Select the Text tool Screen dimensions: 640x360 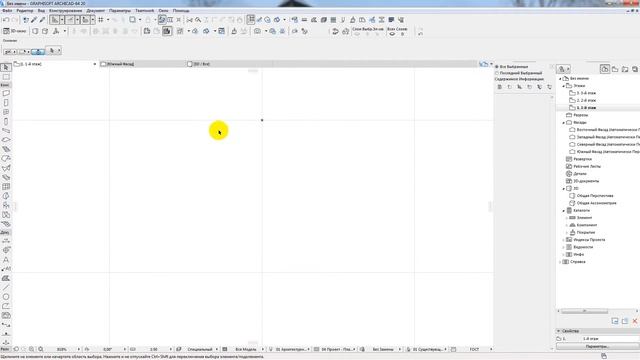[x=6, y=260]
